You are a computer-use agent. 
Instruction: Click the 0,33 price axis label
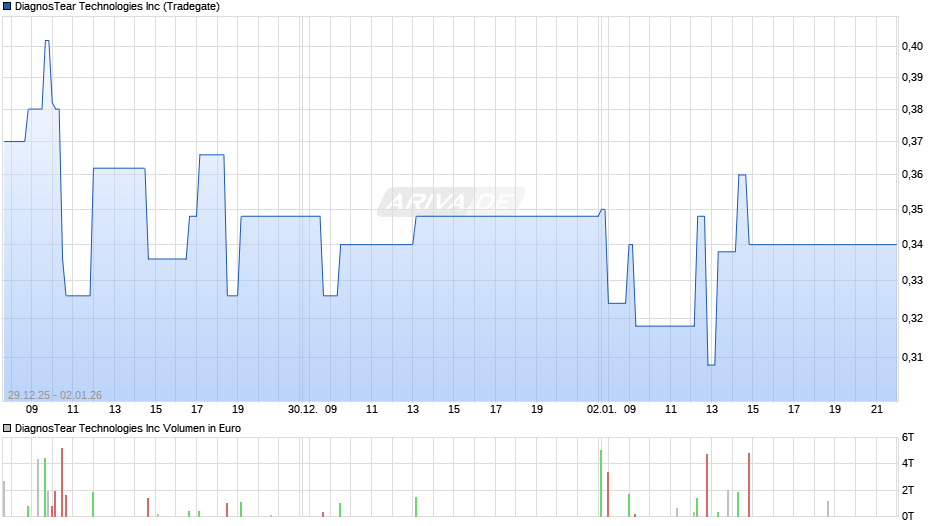click(912, 281)
